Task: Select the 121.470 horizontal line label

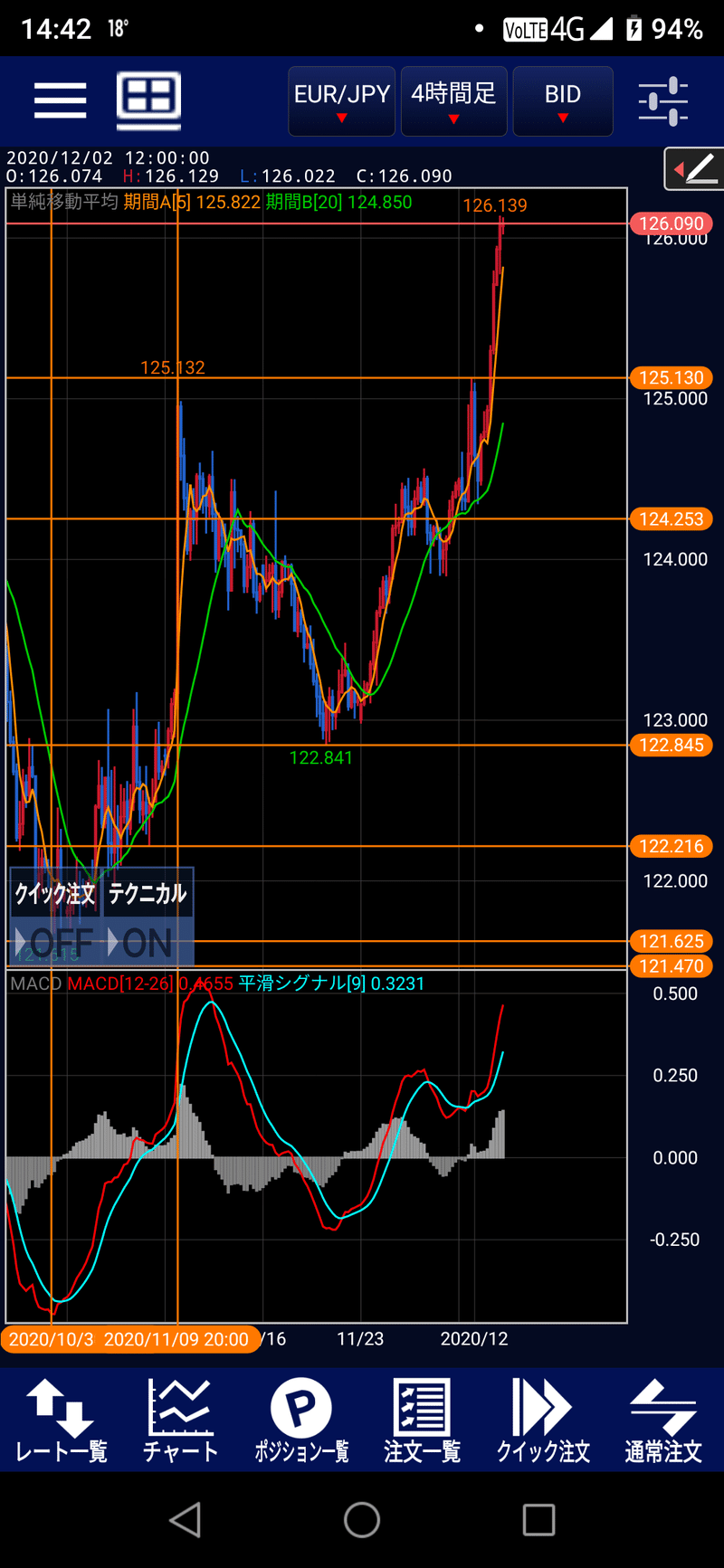Action: click(x=672, y=966)
